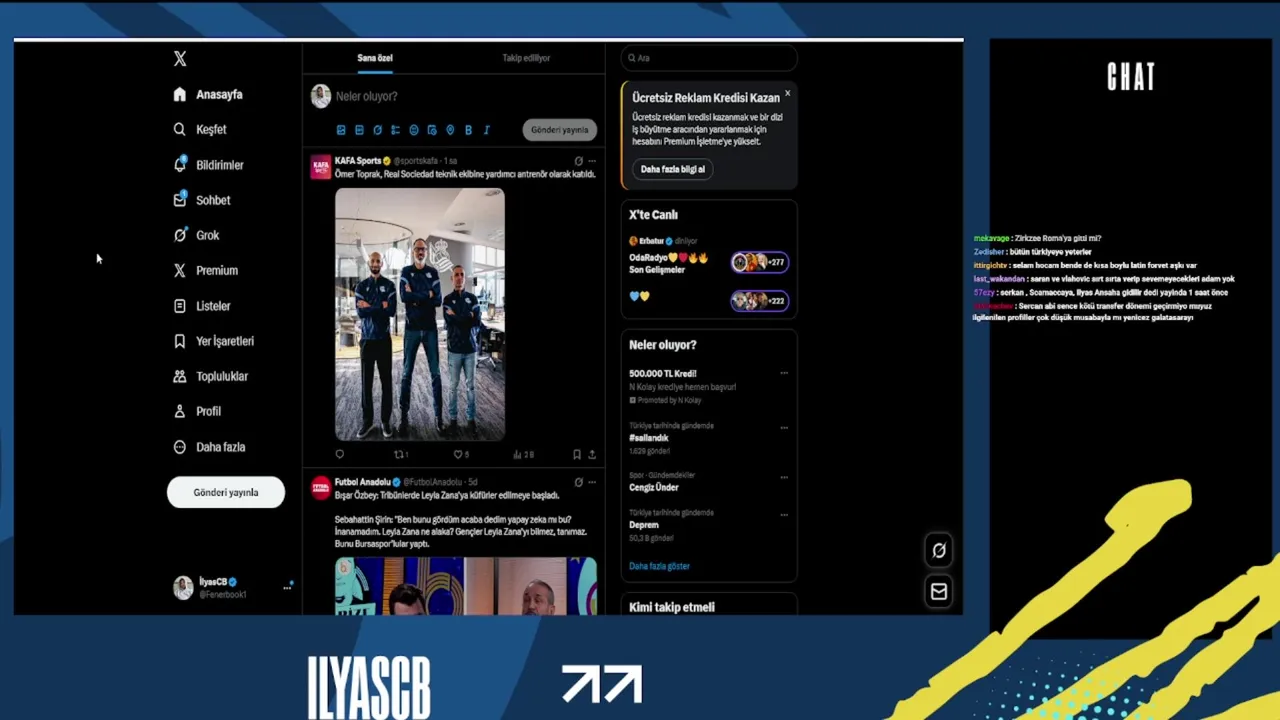The image size is (1280, 720).
Task: Toggle italic text formatting in the composer
Action: (486, 130)
